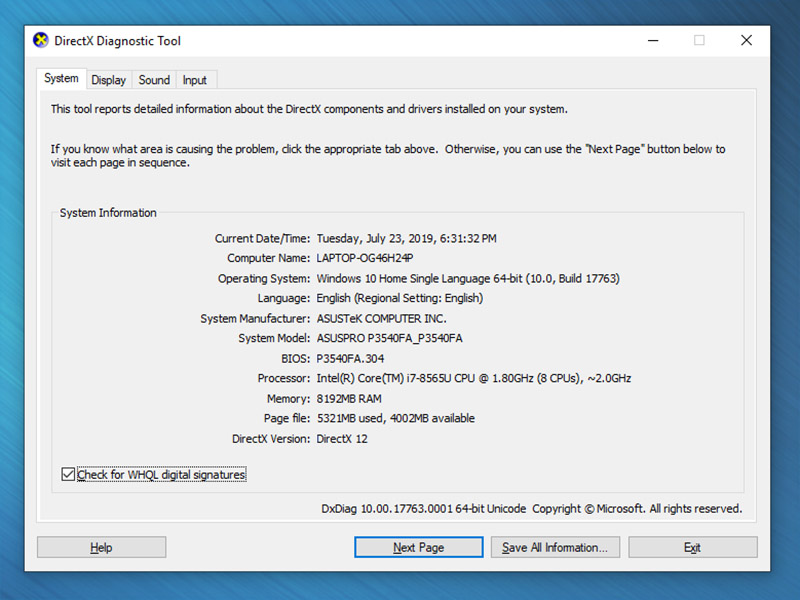The height and width of the screenshot is (600, 800).
Task: Click memory value 8192MB RAM
Action: point(349,398)
